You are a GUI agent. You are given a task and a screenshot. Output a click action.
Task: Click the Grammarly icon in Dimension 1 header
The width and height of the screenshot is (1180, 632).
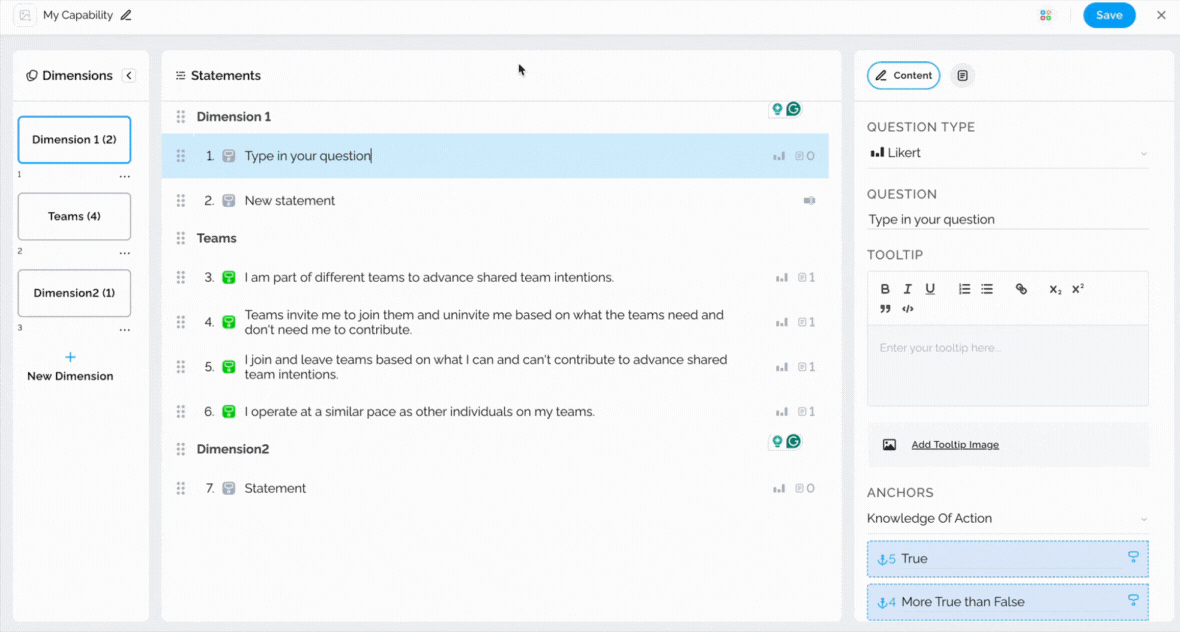tap(793, 109)
